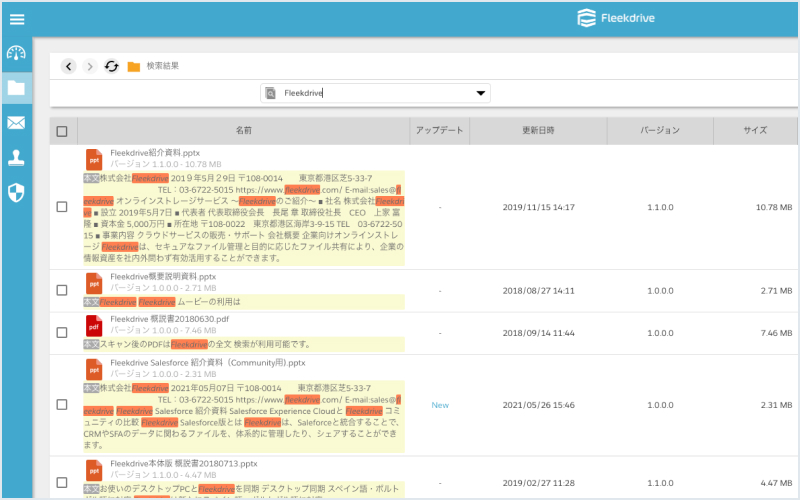Check the Fleekdrive紹介資料.pptx row checkbox
Image resolution: width=800 pixels, height=500 pixels.
click(x=62, y=207)
